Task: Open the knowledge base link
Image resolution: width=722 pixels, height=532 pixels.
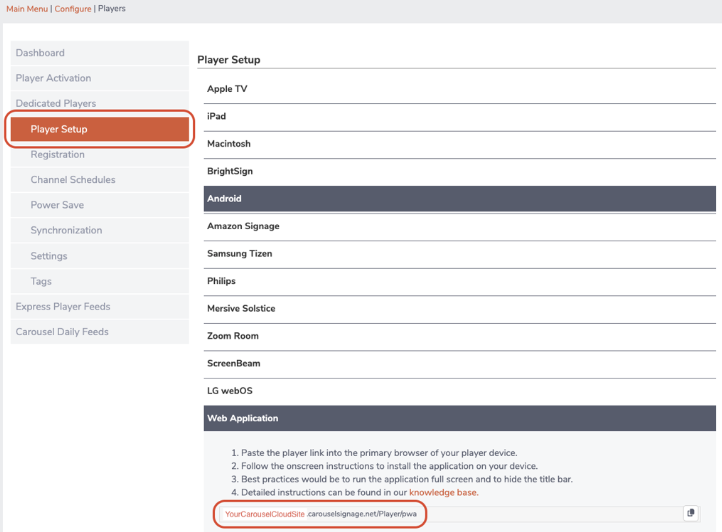Action: [x=443, y=492]
